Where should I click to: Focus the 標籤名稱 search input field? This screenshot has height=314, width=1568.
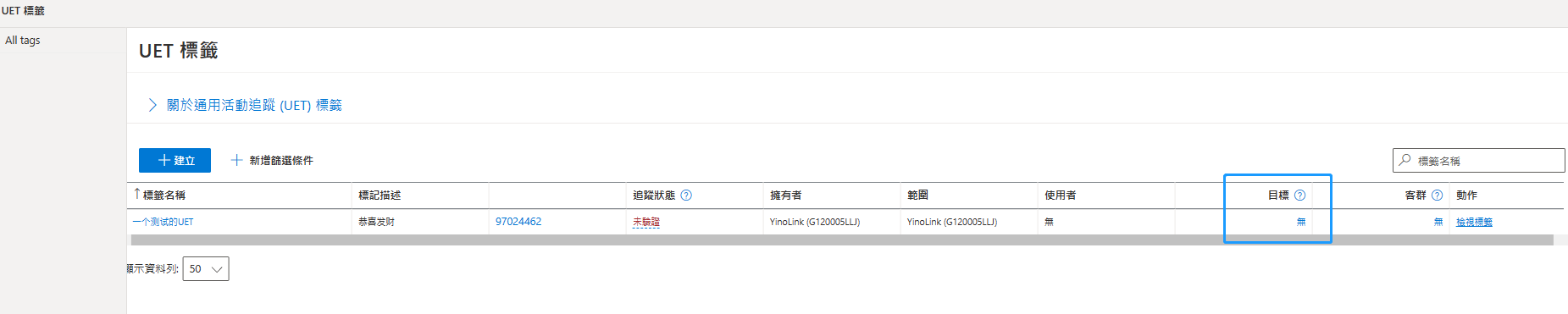(x=1478, y=160)
